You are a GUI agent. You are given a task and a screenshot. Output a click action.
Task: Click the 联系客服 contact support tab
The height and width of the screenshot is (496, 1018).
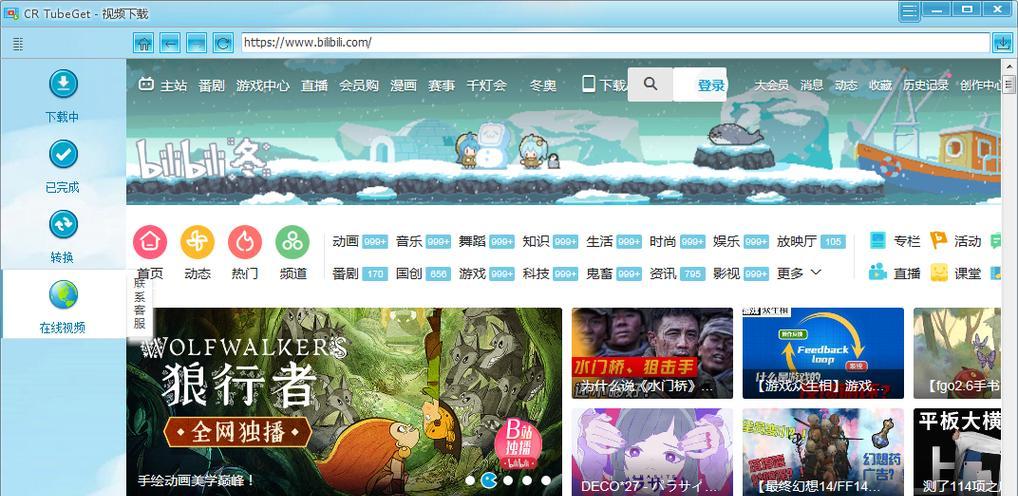click(140, 303)
